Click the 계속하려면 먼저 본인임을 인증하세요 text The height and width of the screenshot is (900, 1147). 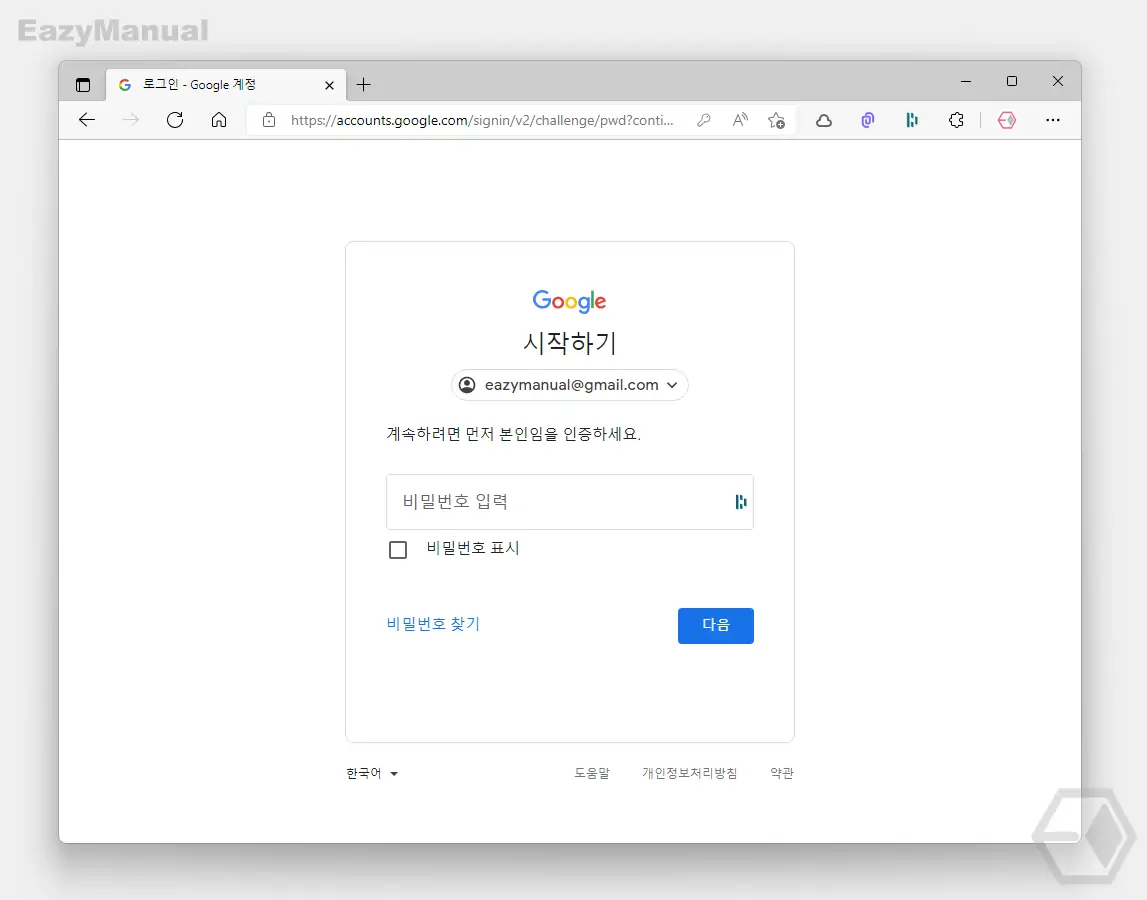coord(514,434)
